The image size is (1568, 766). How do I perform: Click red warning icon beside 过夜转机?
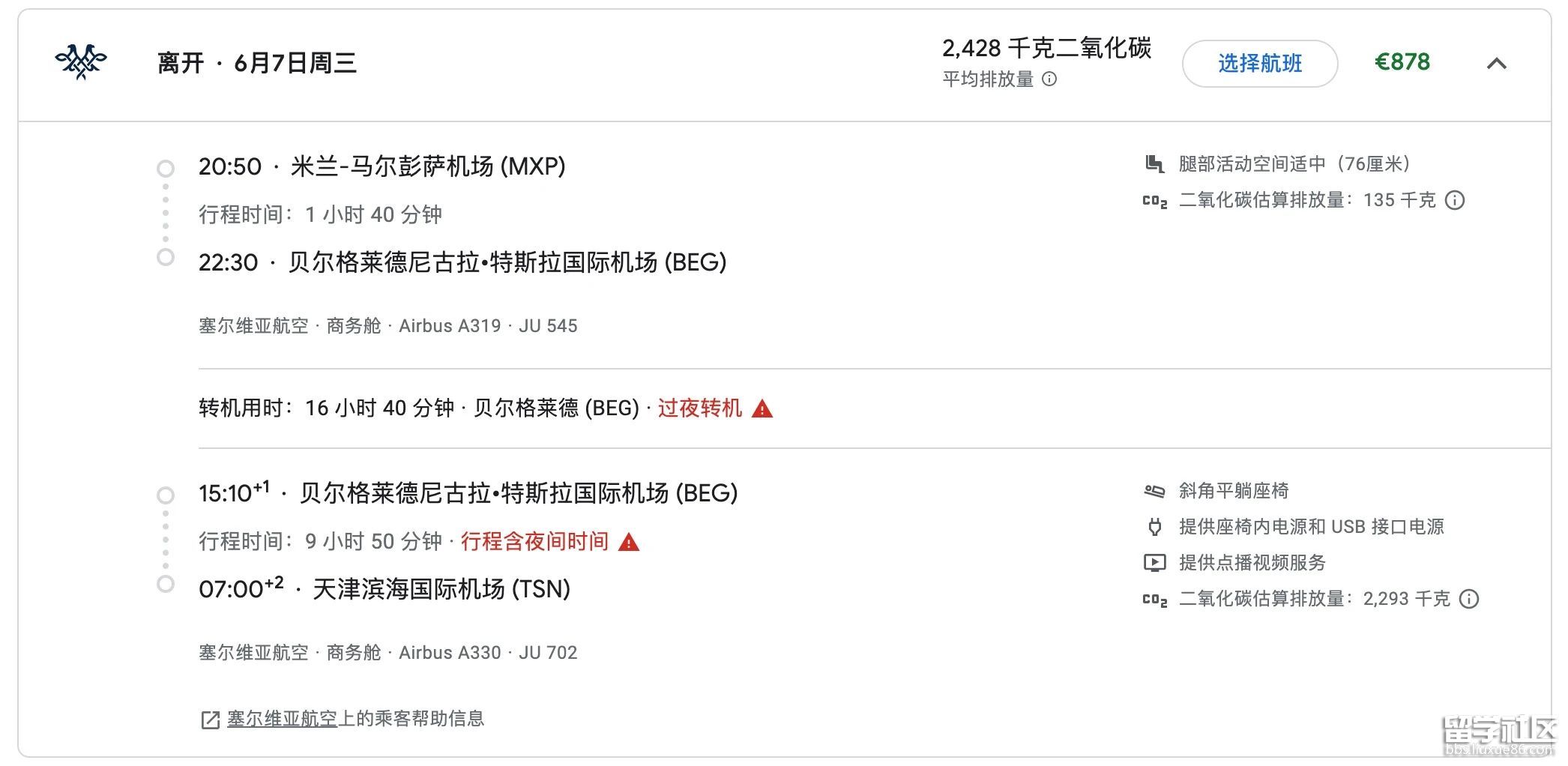[x=762, y=408]
